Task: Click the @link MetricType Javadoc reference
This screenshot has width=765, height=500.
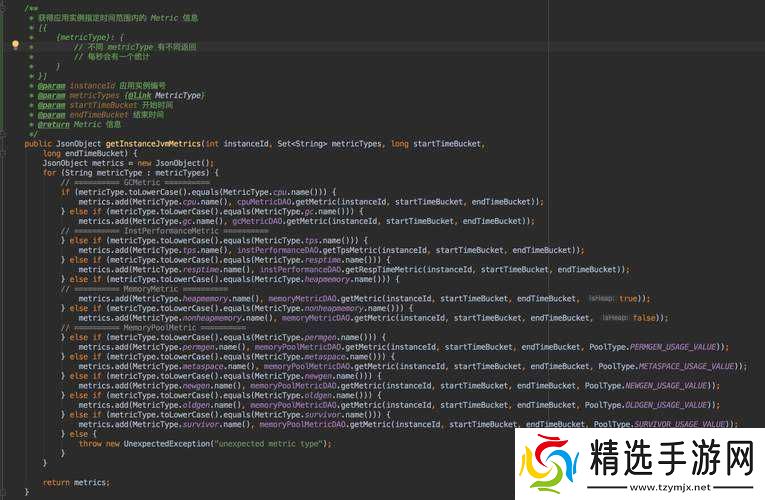Action: 171,95
